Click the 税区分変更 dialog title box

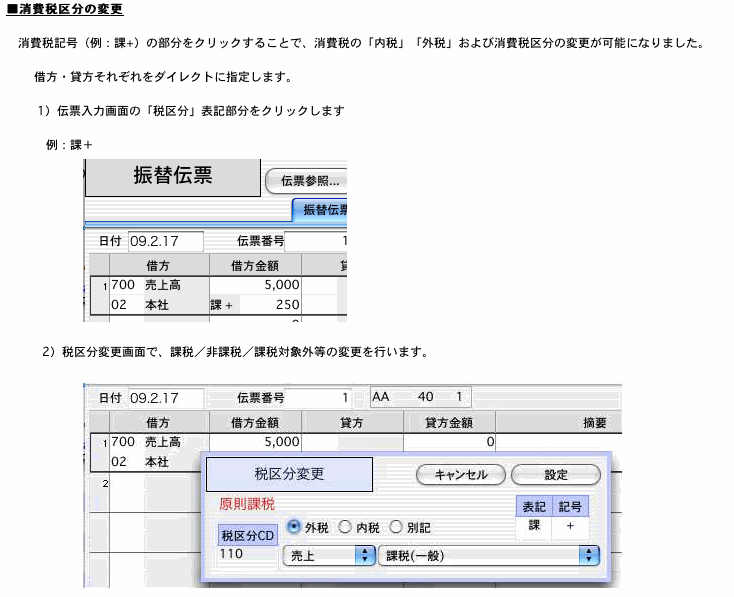point(289,474)
